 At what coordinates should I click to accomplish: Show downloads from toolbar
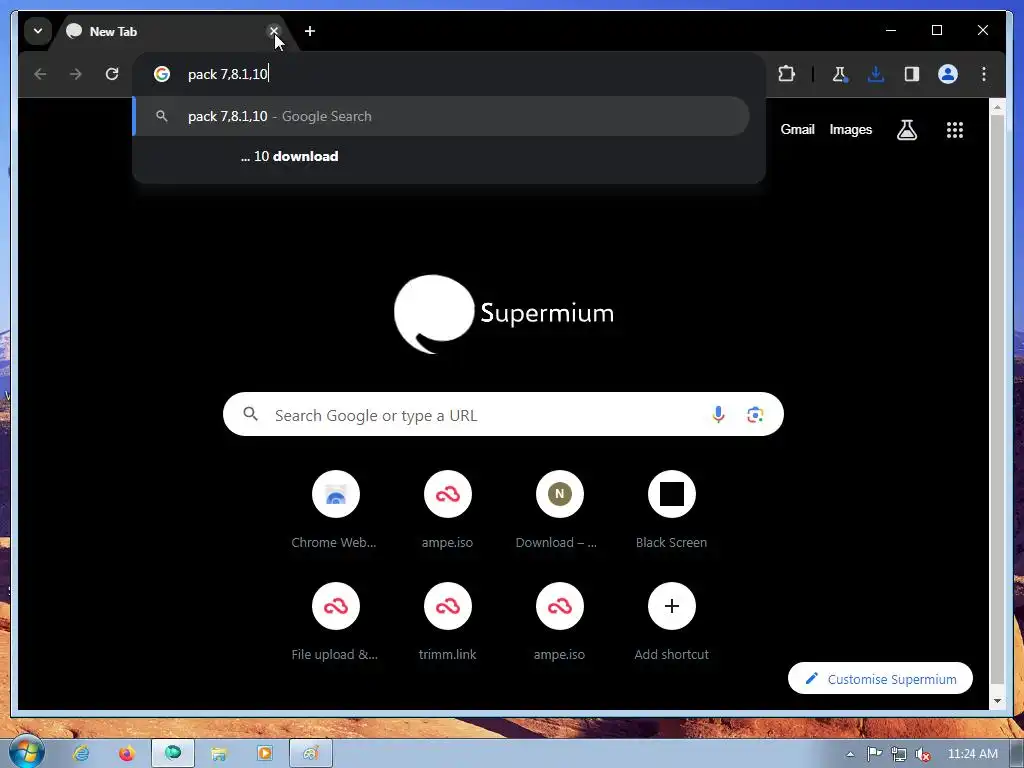tap(876, 74)
